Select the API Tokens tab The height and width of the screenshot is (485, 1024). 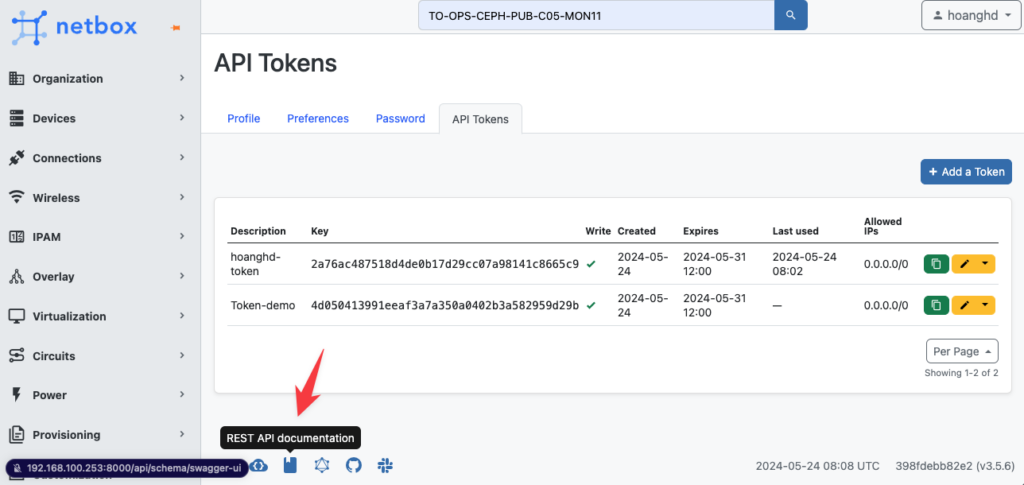[480, 119]
